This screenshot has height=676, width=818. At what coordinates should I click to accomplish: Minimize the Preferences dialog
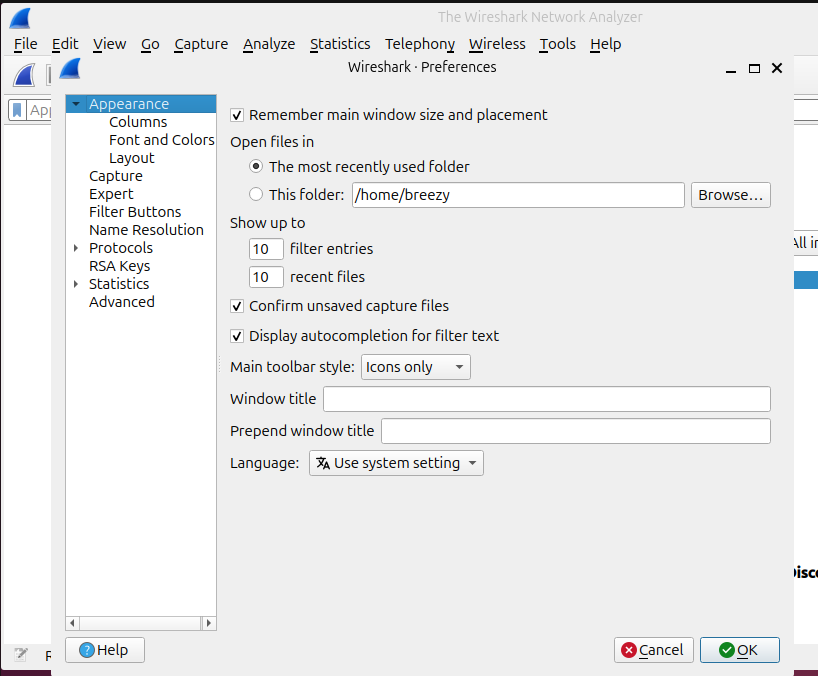click(731, 69)
